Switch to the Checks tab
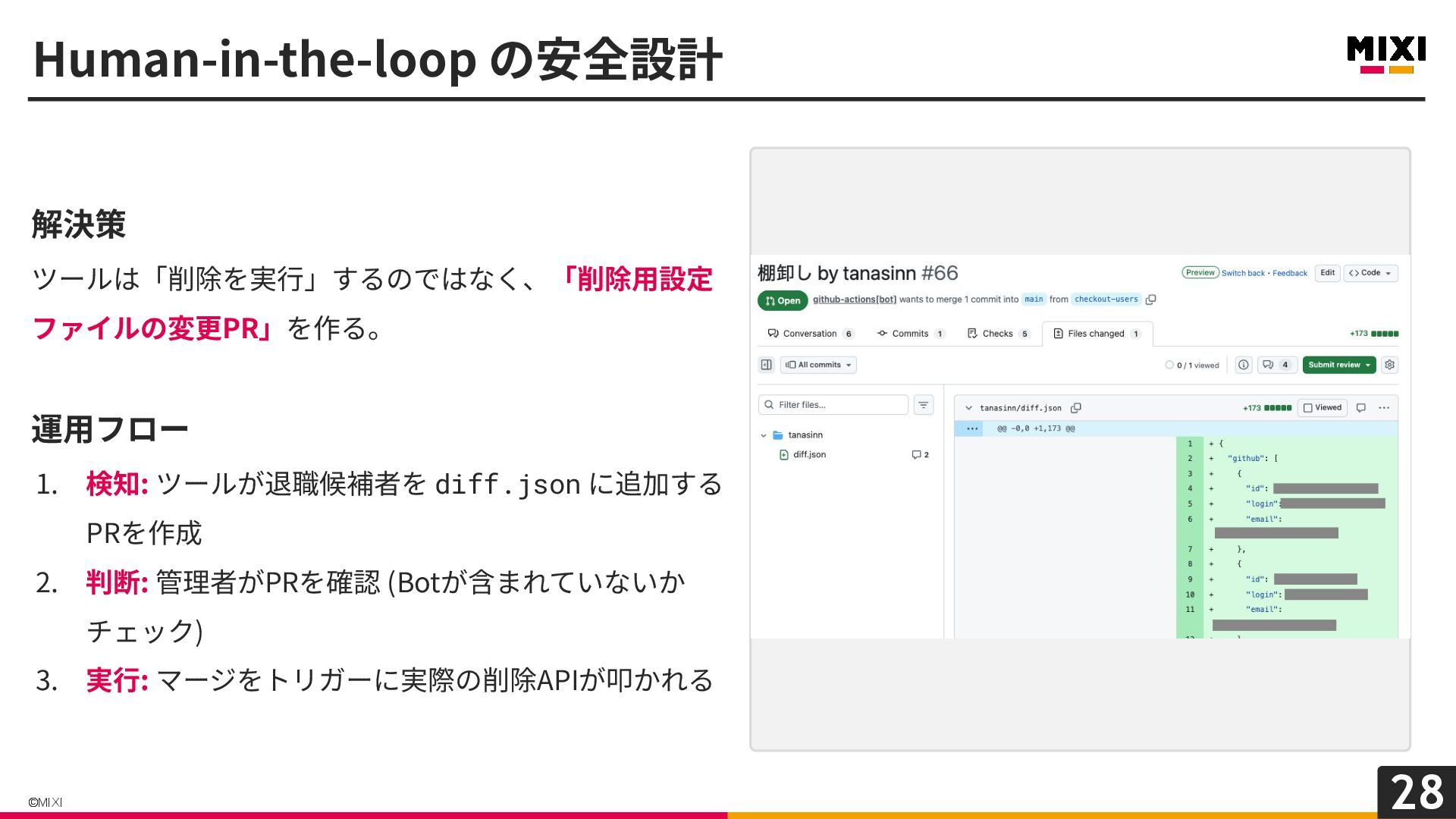Screen dimensions: 1456x819 pos(996,334)
